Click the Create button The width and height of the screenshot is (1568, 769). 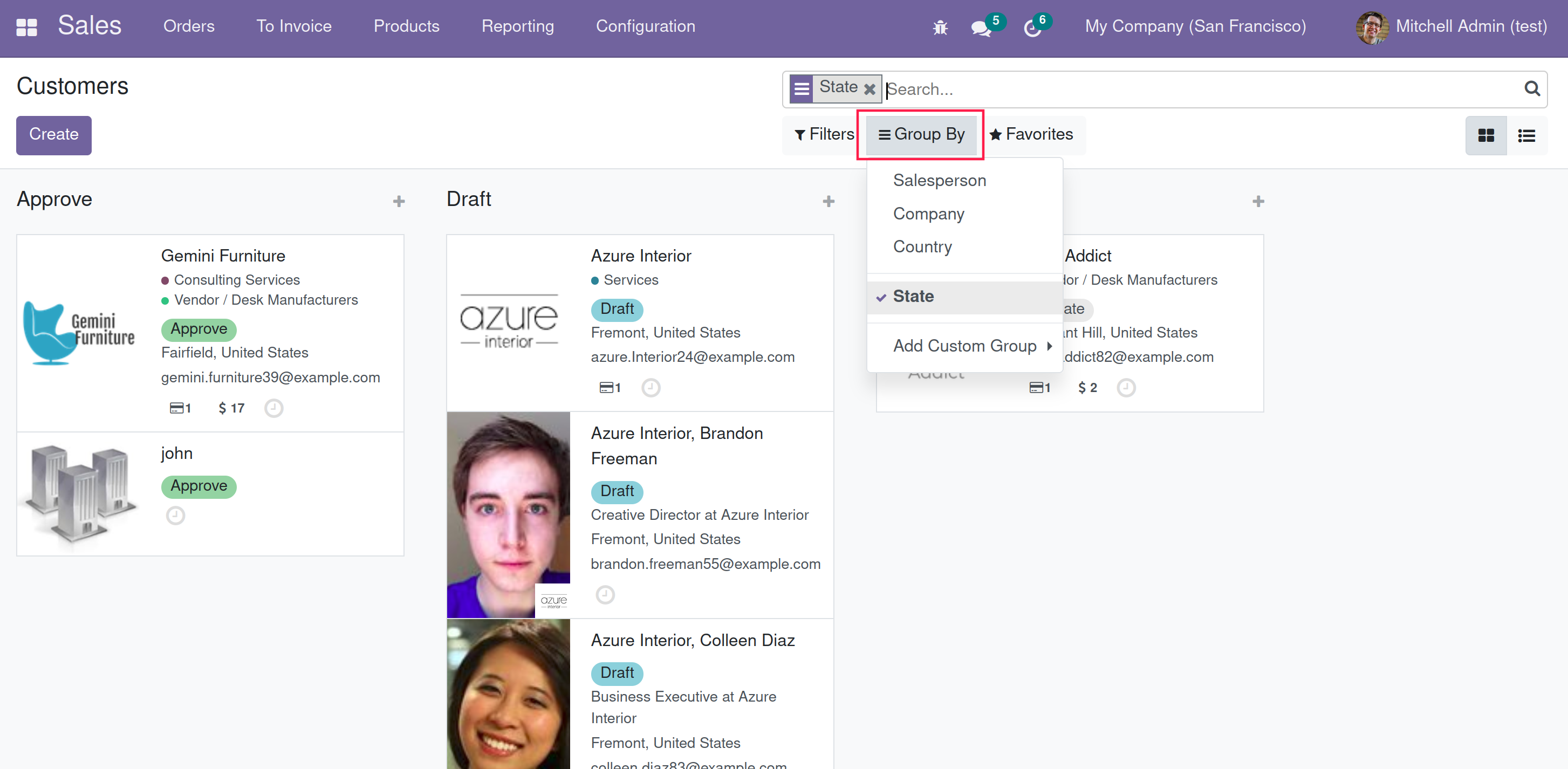coord(53,135)
